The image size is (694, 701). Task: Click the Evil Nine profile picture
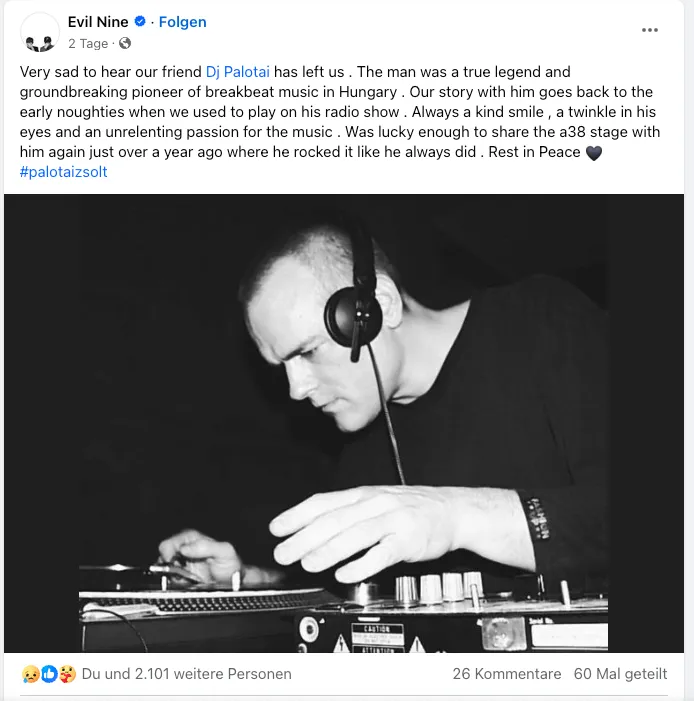40,33
